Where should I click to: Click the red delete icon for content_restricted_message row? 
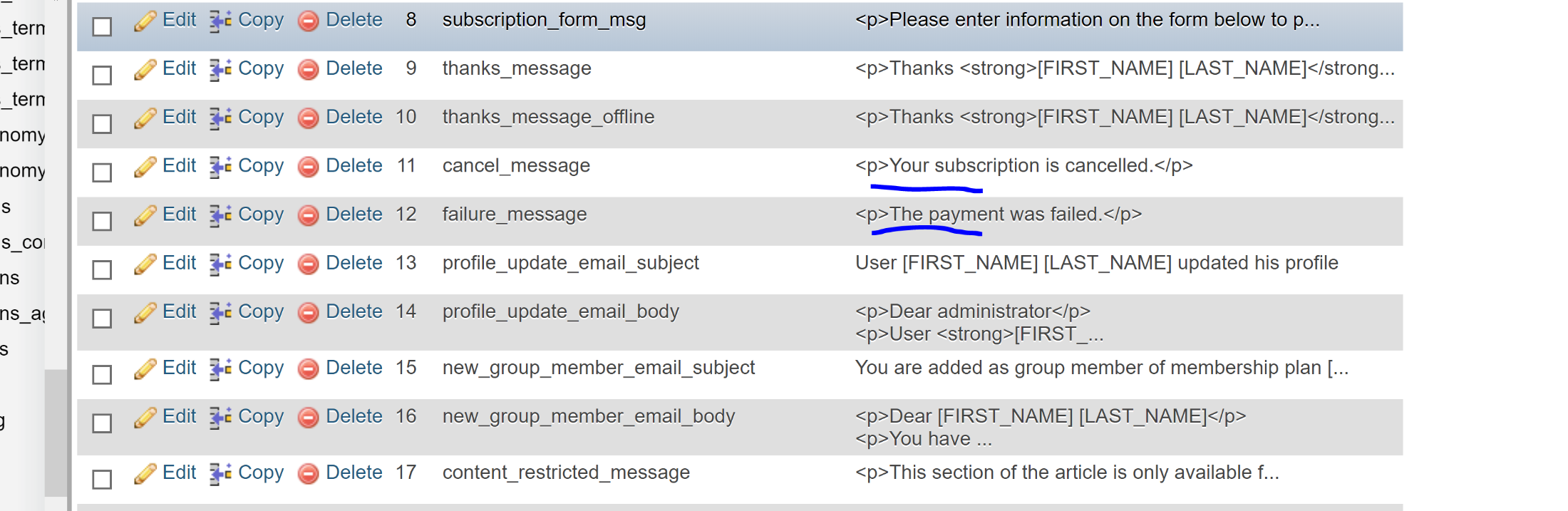pyautogui.click(x=308, y=473)
